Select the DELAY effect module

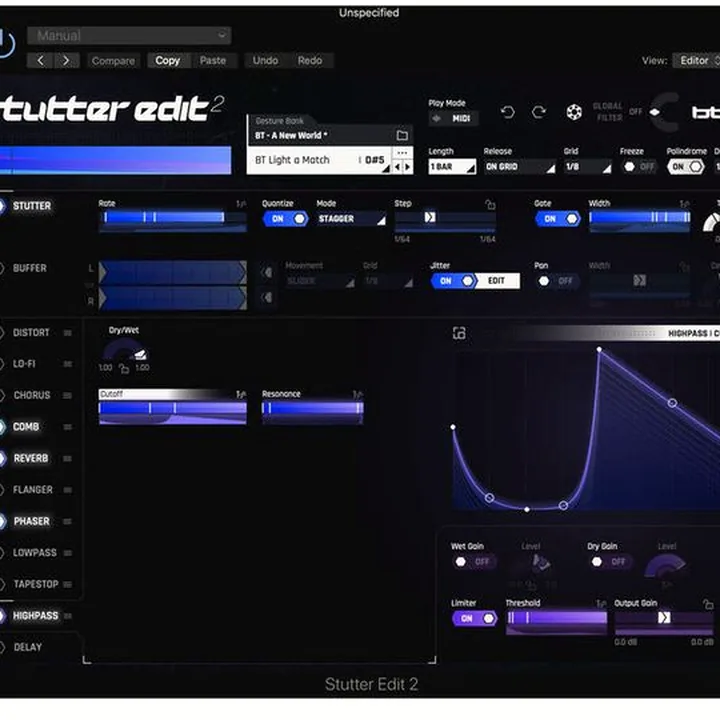pyautogui.click(x=28, y=647)
